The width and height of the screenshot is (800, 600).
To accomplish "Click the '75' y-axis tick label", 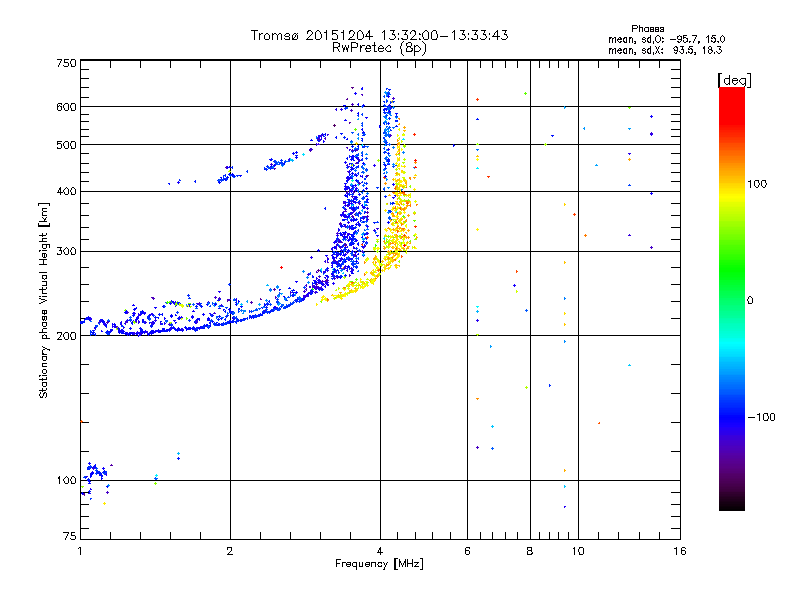I will coord(70,536).
